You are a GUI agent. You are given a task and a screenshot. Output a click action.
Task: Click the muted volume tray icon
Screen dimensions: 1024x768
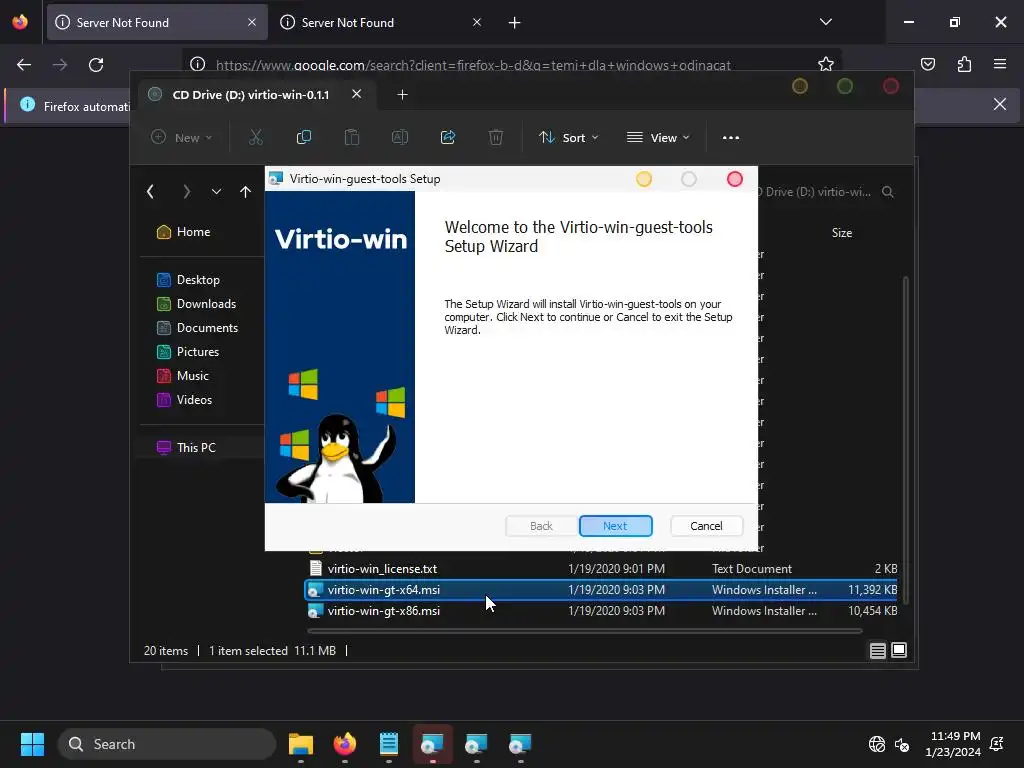click(x=902, y=744)
